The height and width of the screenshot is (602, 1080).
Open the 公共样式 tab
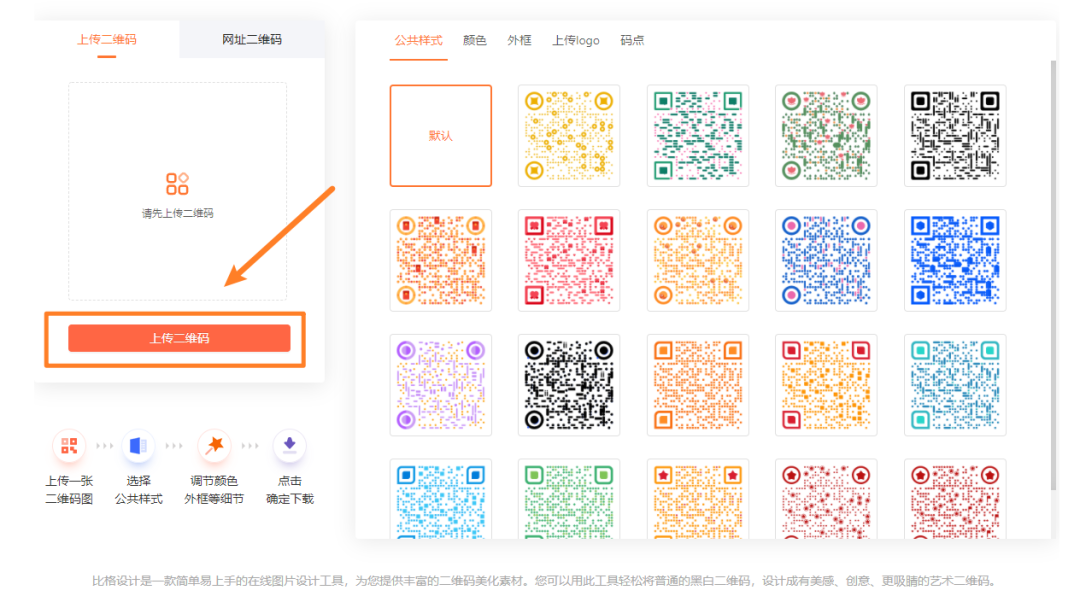click(418, 41)
